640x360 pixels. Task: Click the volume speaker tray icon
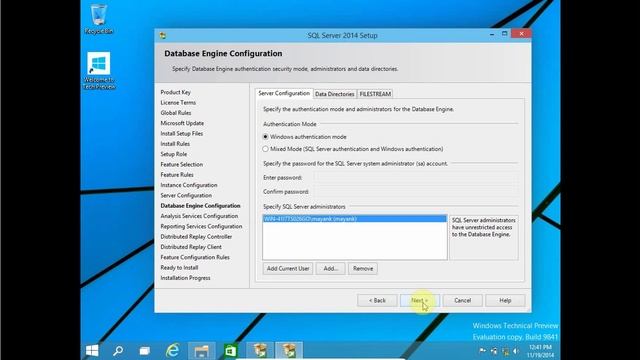[516, 351]
